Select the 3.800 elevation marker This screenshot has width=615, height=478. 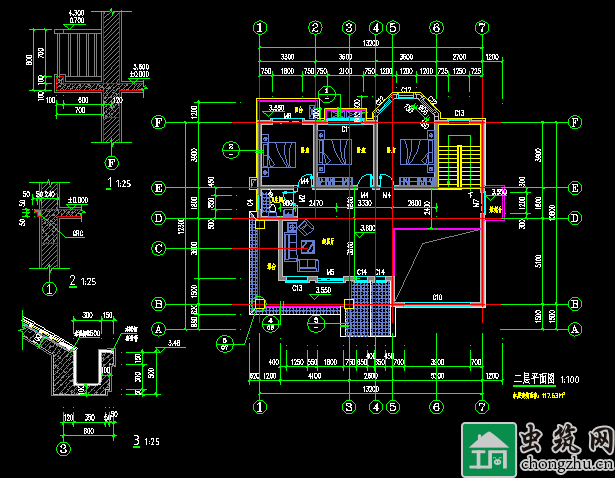[367, 228]
